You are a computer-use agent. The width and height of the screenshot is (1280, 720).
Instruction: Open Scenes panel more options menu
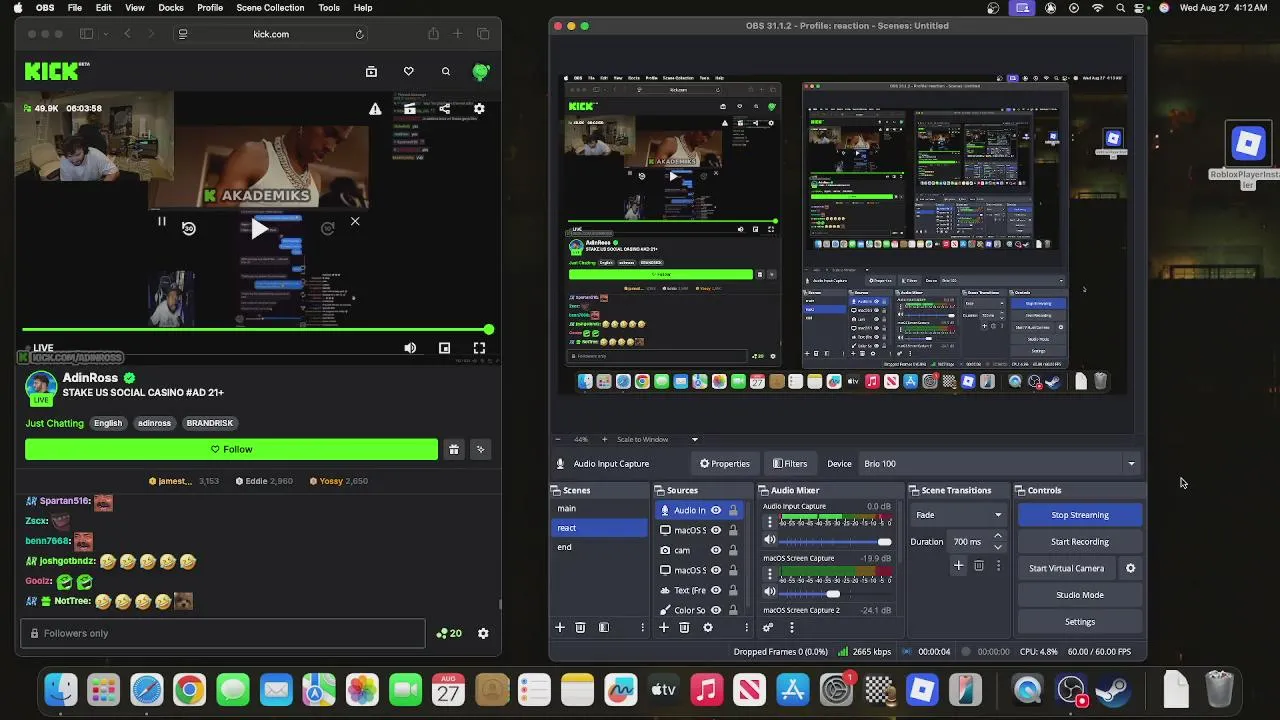[642, 627]
